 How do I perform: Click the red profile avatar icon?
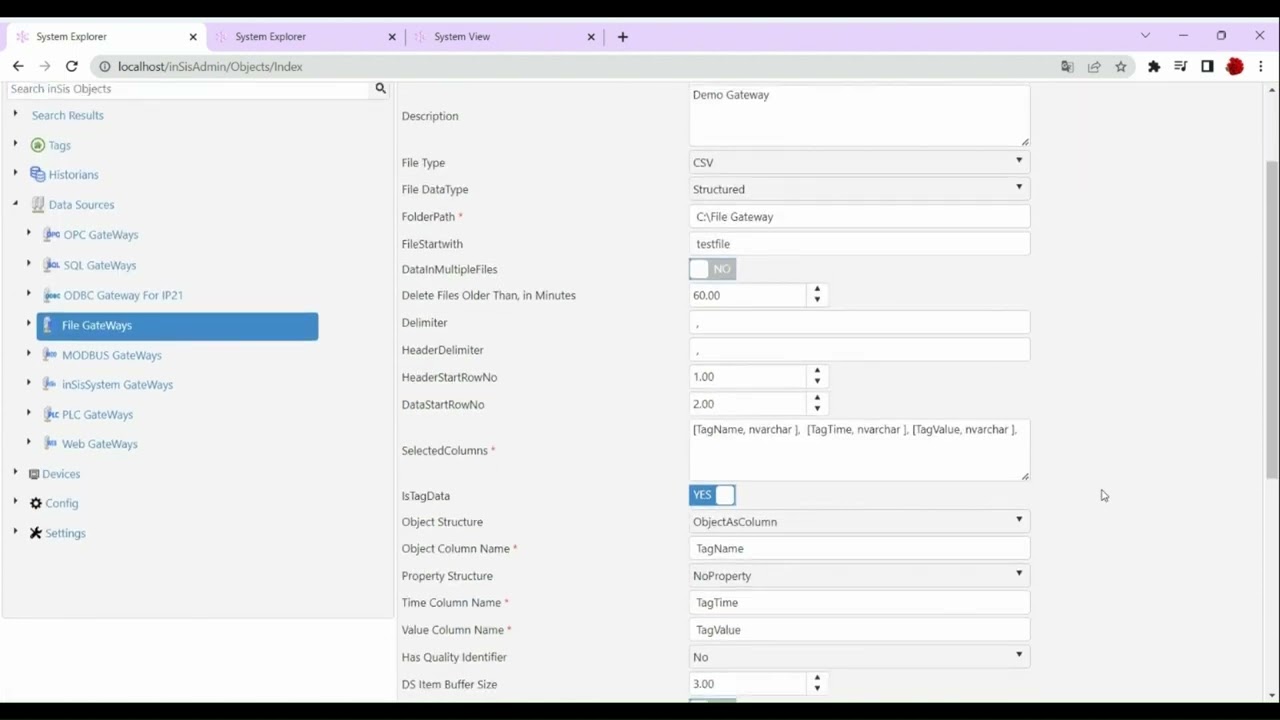[1235, 66]
